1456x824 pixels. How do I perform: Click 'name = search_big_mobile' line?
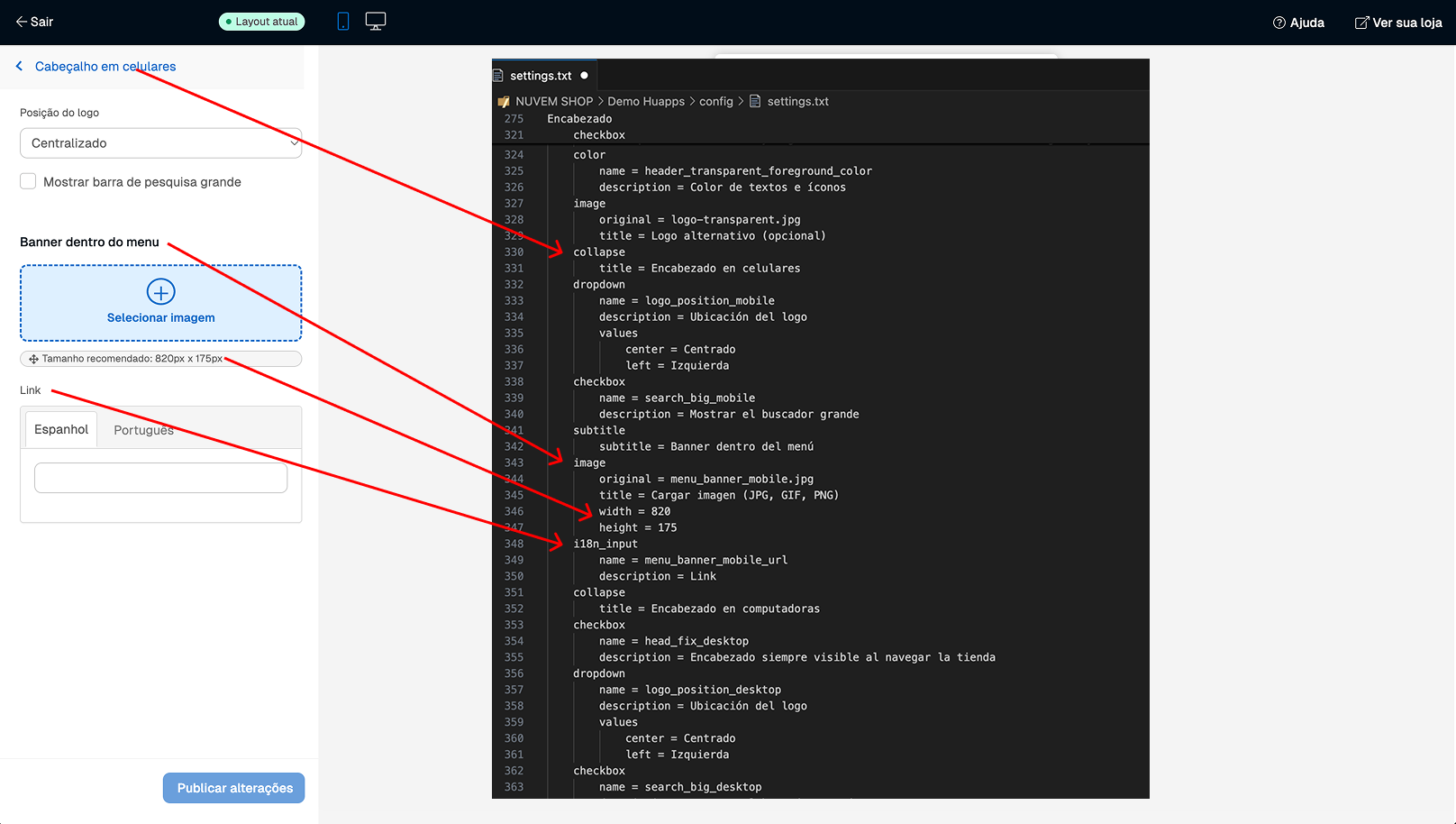coord(677,398)
